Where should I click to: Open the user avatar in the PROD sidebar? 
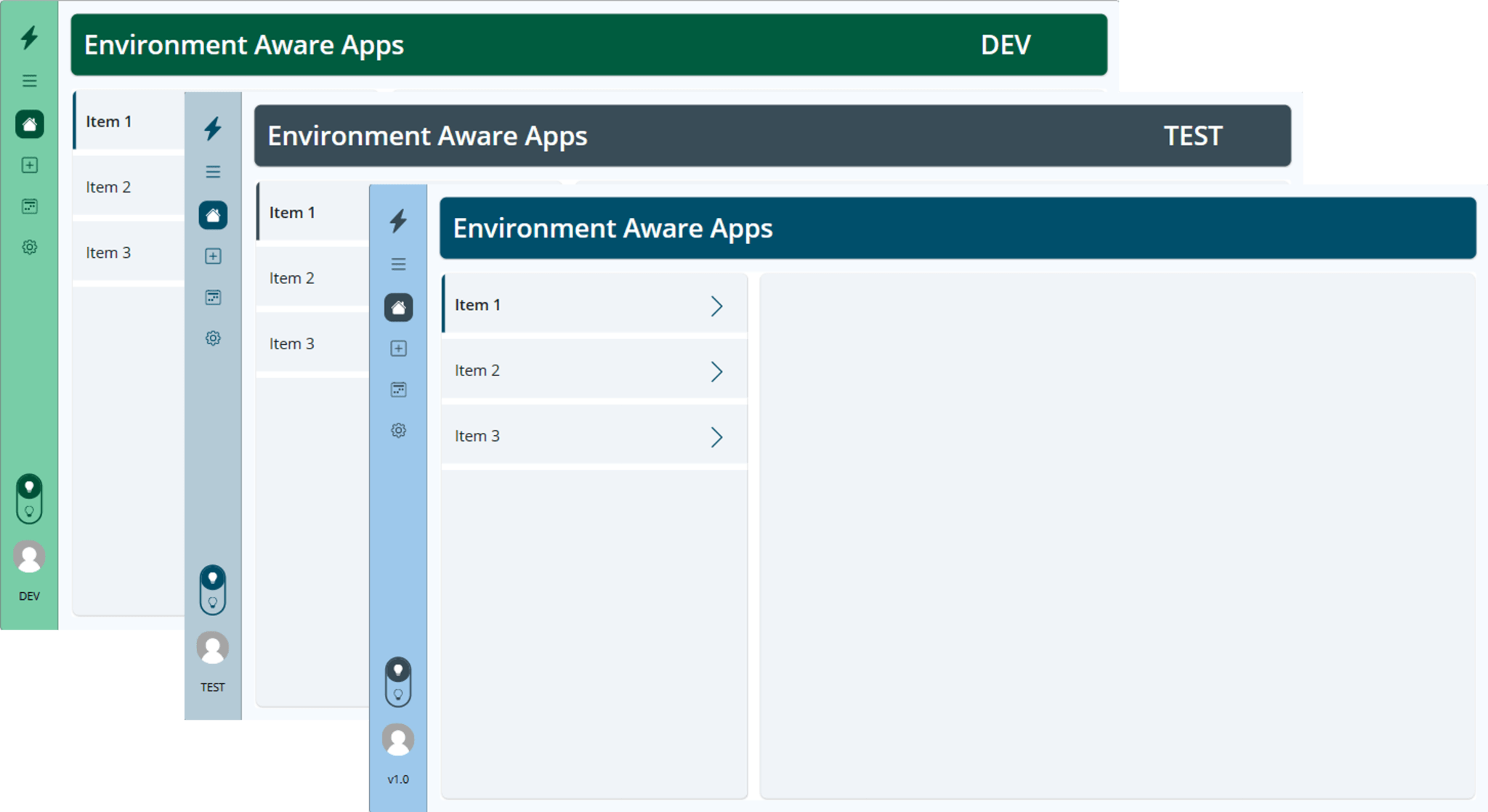pyautogui.click(x=398, y=739)
